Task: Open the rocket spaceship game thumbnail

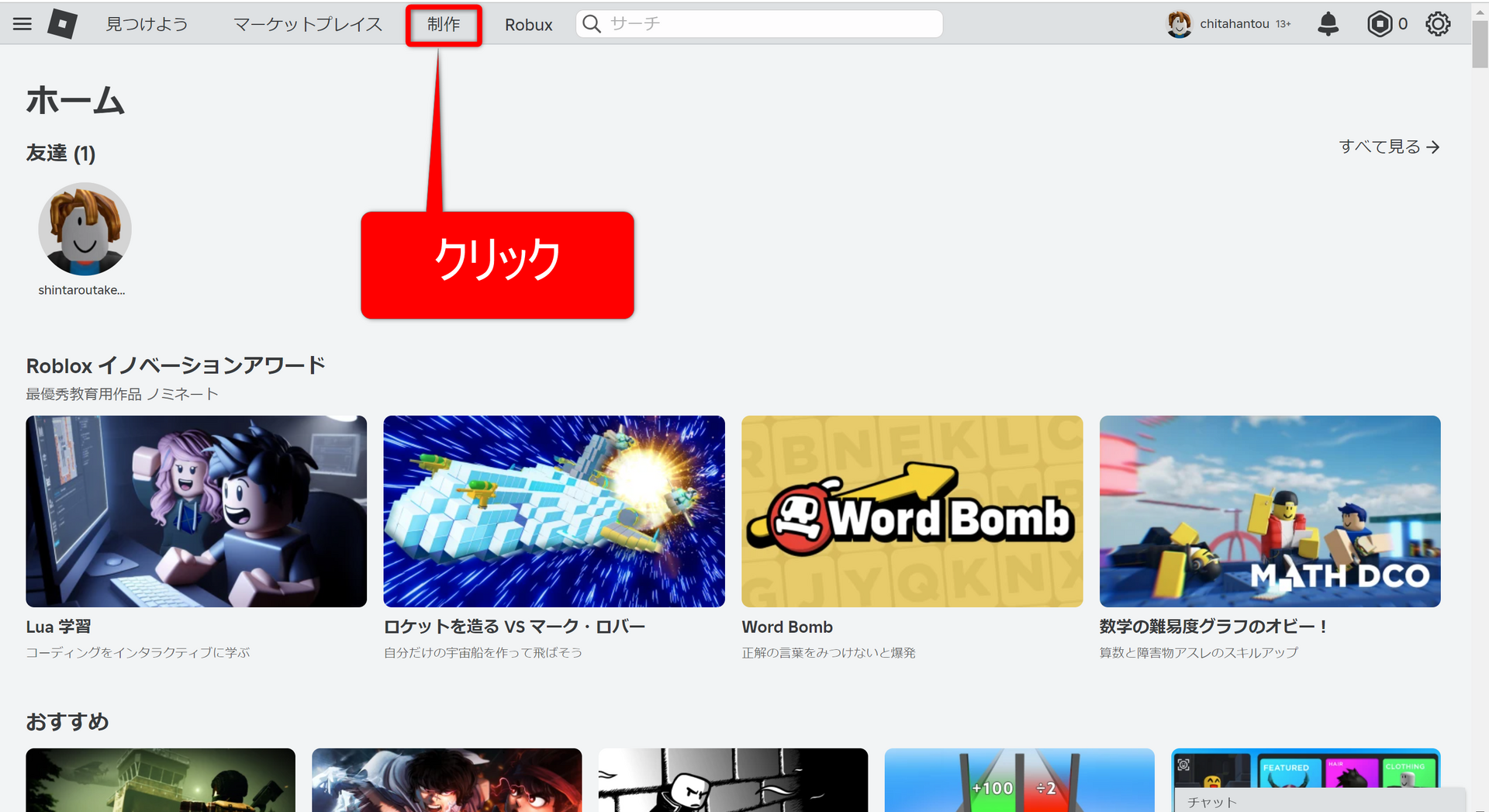Action: coord(554,511)
